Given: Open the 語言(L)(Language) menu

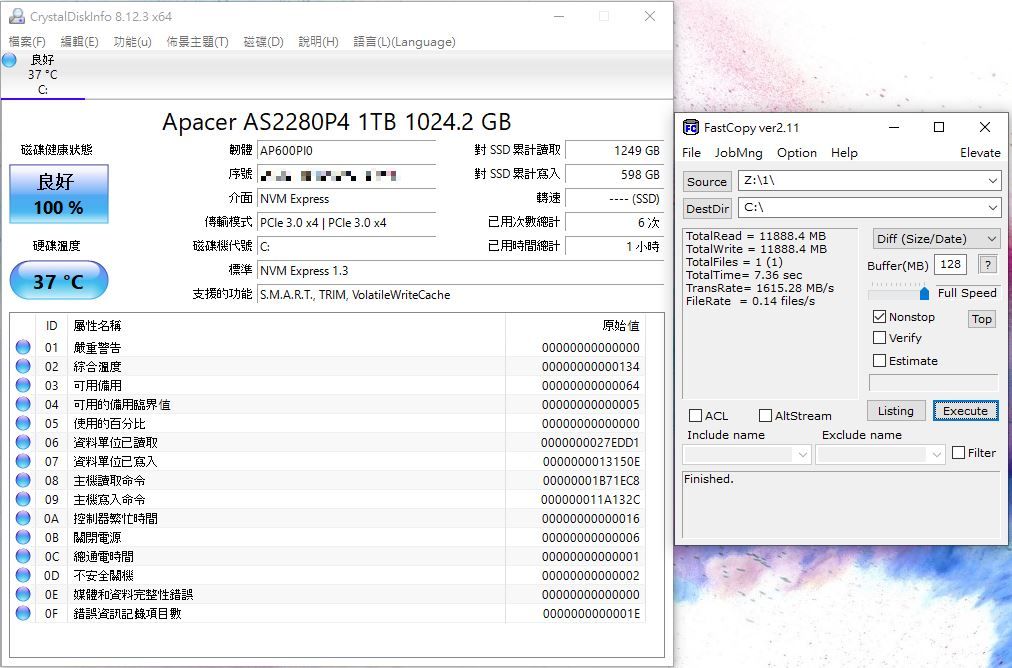Looking at the screenshot, I should pyautogui.click(x=405, y=42).
